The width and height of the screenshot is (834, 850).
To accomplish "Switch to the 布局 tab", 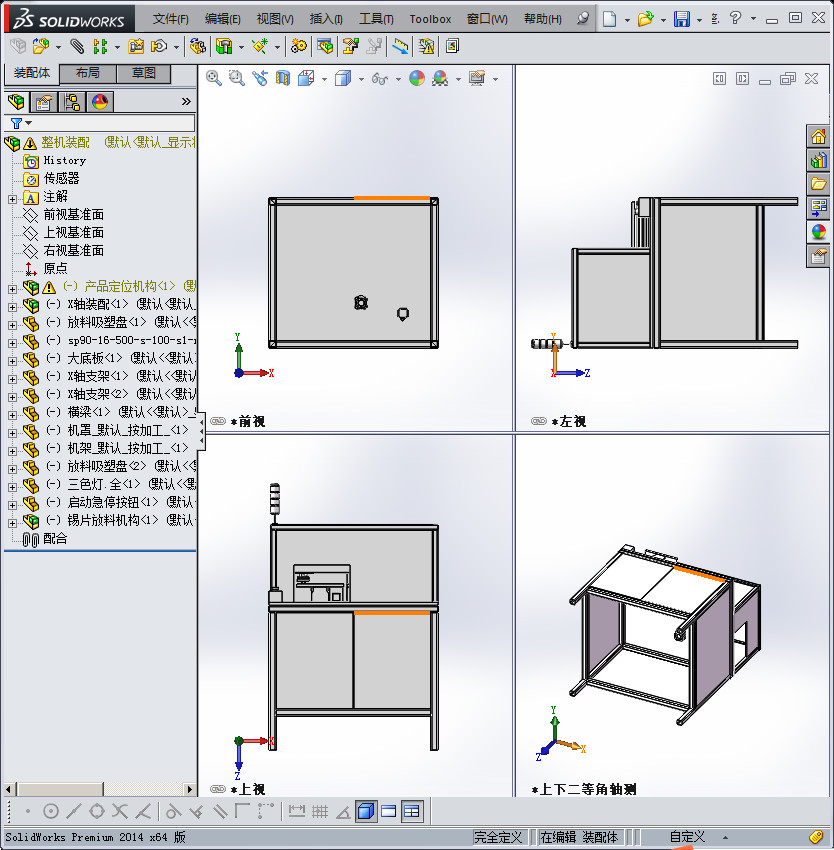I will [87, 73].
